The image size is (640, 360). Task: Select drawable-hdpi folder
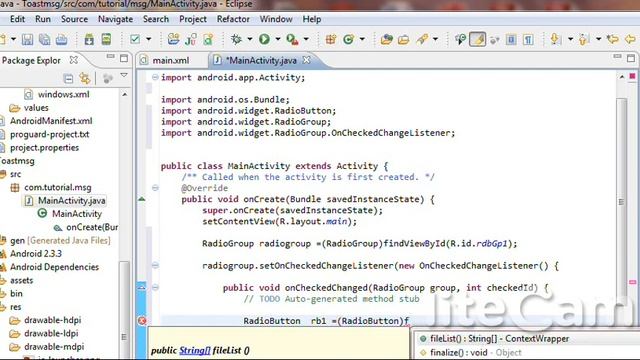tap(52, 320)
